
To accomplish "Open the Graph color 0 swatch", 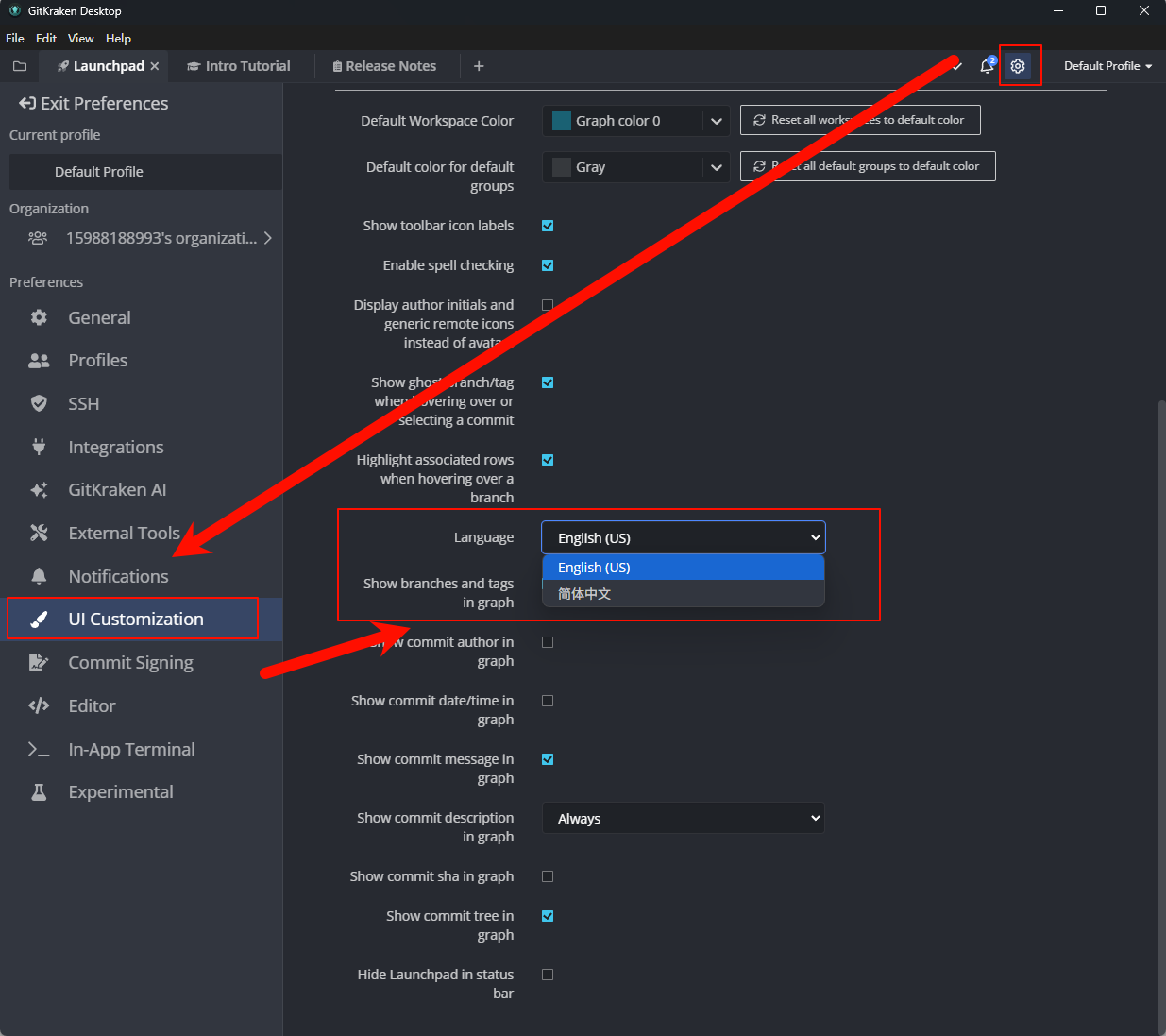I will pyautogui.click(x=634, y=120).
